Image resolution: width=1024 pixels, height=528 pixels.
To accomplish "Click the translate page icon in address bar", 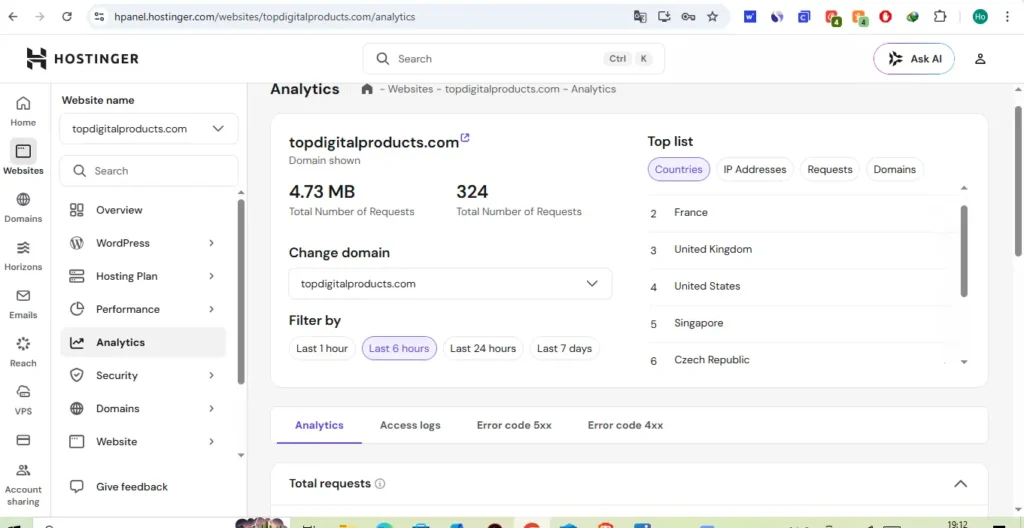I will [x=640, y=17].
